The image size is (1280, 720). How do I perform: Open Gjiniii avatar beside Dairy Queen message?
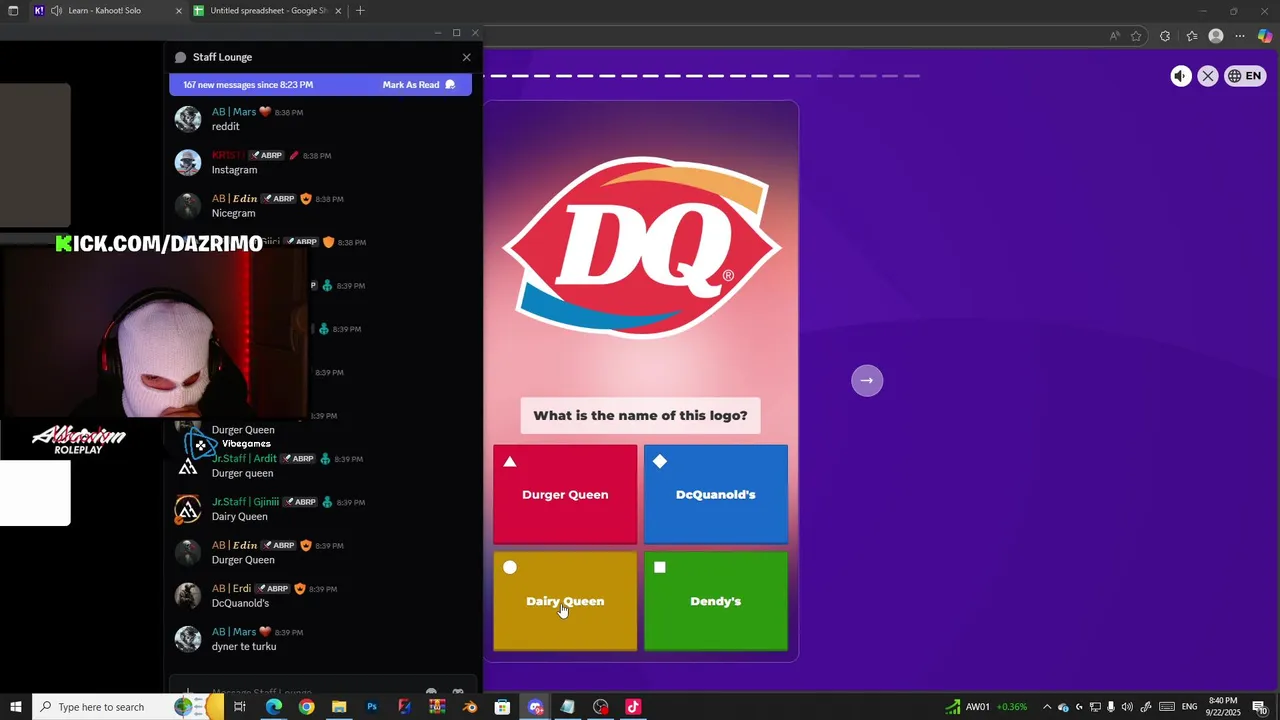(x=188, y=509)
